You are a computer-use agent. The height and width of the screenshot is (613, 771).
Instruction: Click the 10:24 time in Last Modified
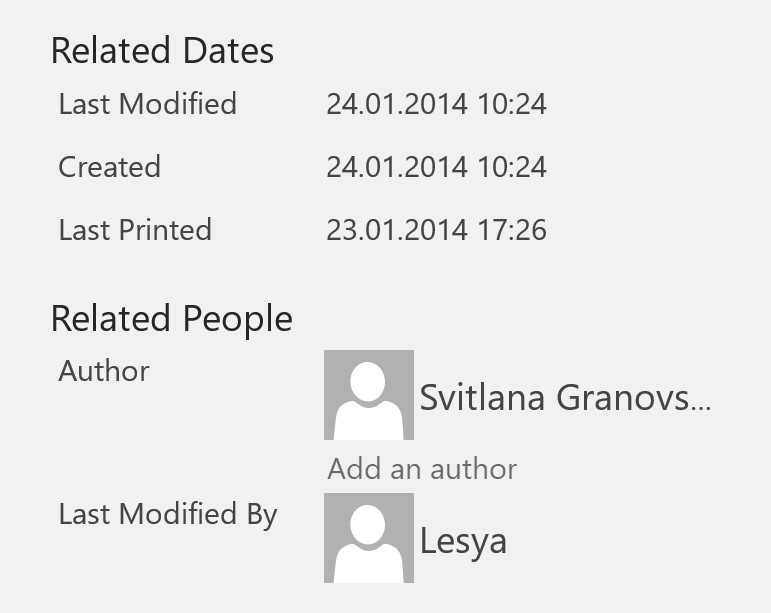point(512,104)
